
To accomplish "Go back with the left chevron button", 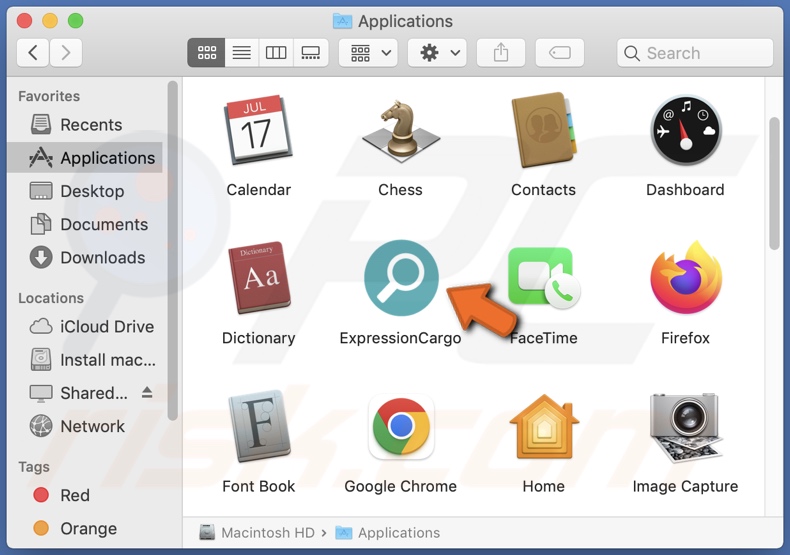I will click(x=33, y=52).
